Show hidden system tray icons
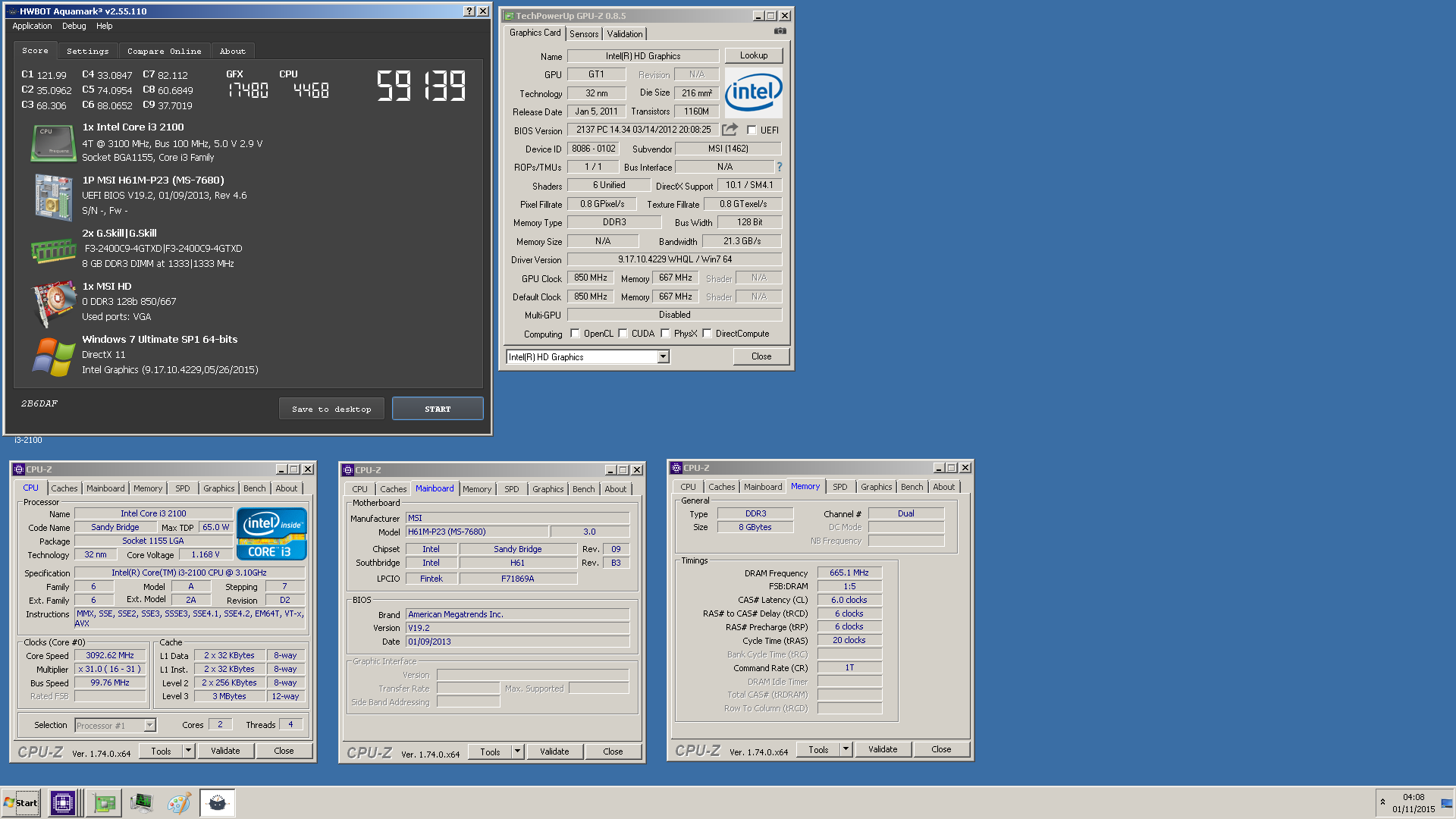Image resolution: width=1456 pixels, height=819 pixels. click(1382, 802)
